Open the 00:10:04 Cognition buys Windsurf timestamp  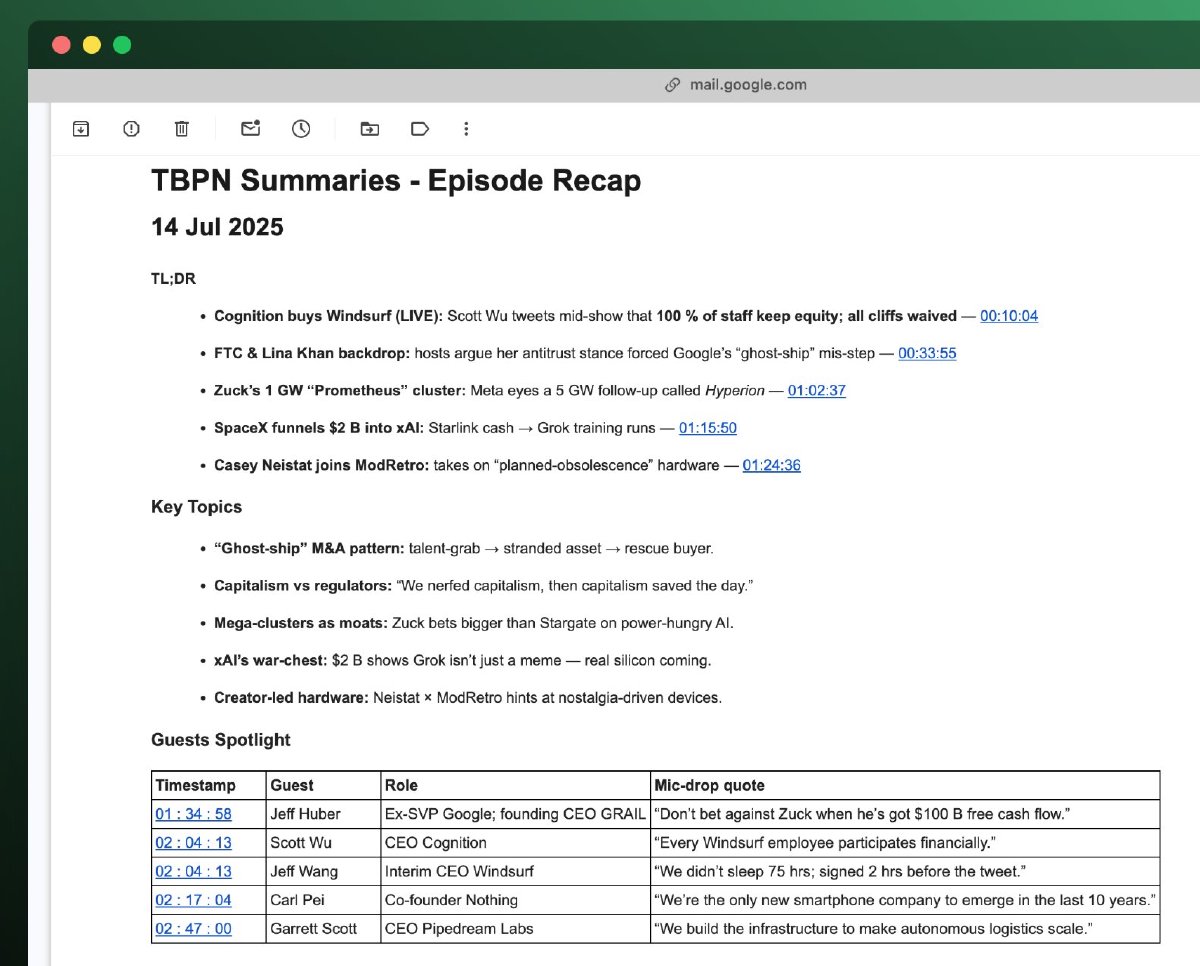(x=1009, y=316)
